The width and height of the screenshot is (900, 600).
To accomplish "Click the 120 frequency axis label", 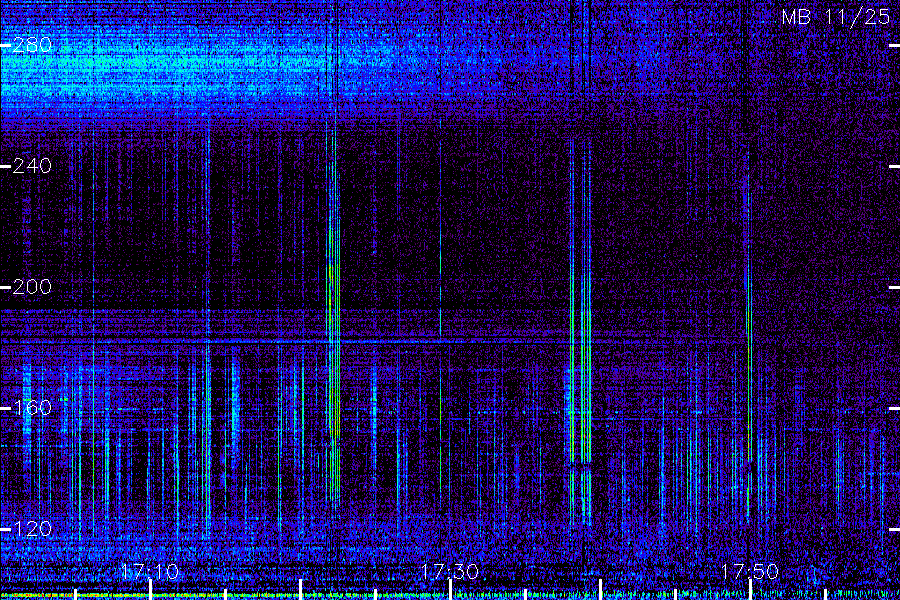I will point(32,529).
